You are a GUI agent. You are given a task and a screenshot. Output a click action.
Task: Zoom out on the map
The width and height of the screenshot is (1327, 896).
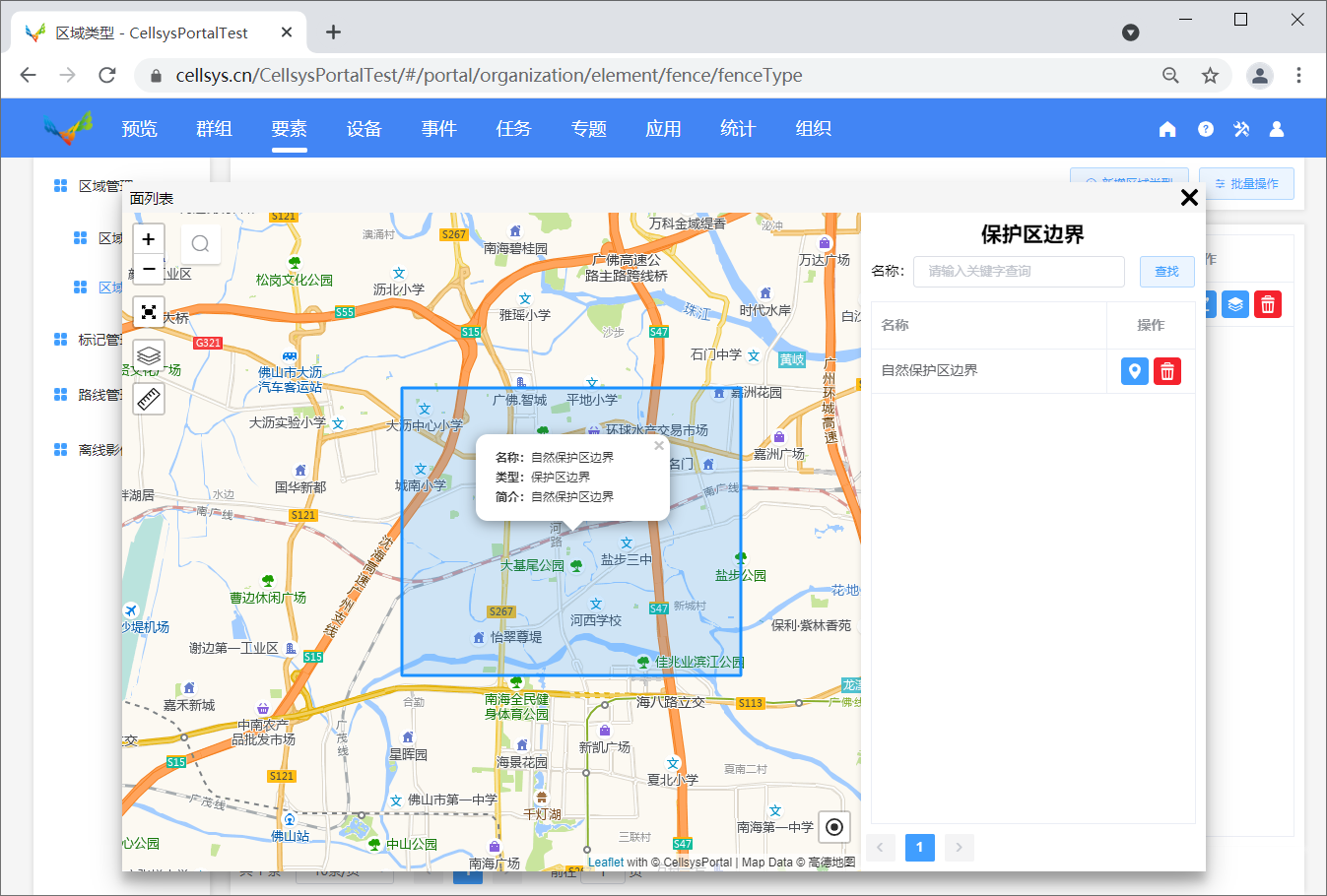click(x=149, y=269)
